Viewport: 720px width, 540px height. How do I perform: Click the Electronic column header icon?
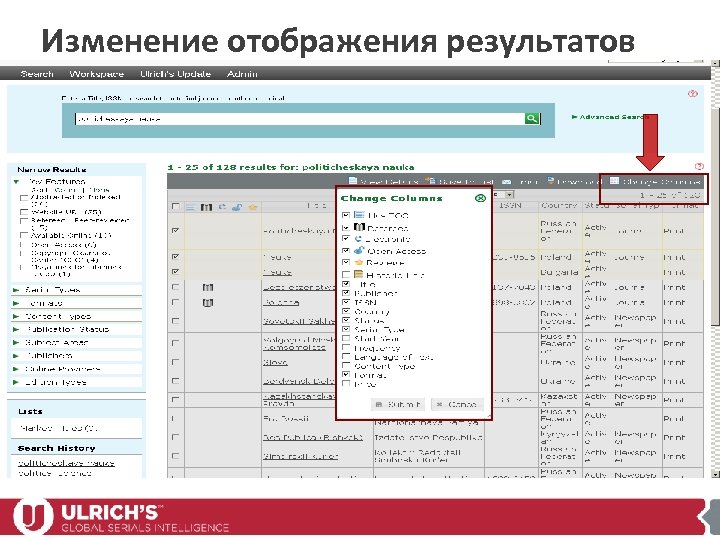222,207
